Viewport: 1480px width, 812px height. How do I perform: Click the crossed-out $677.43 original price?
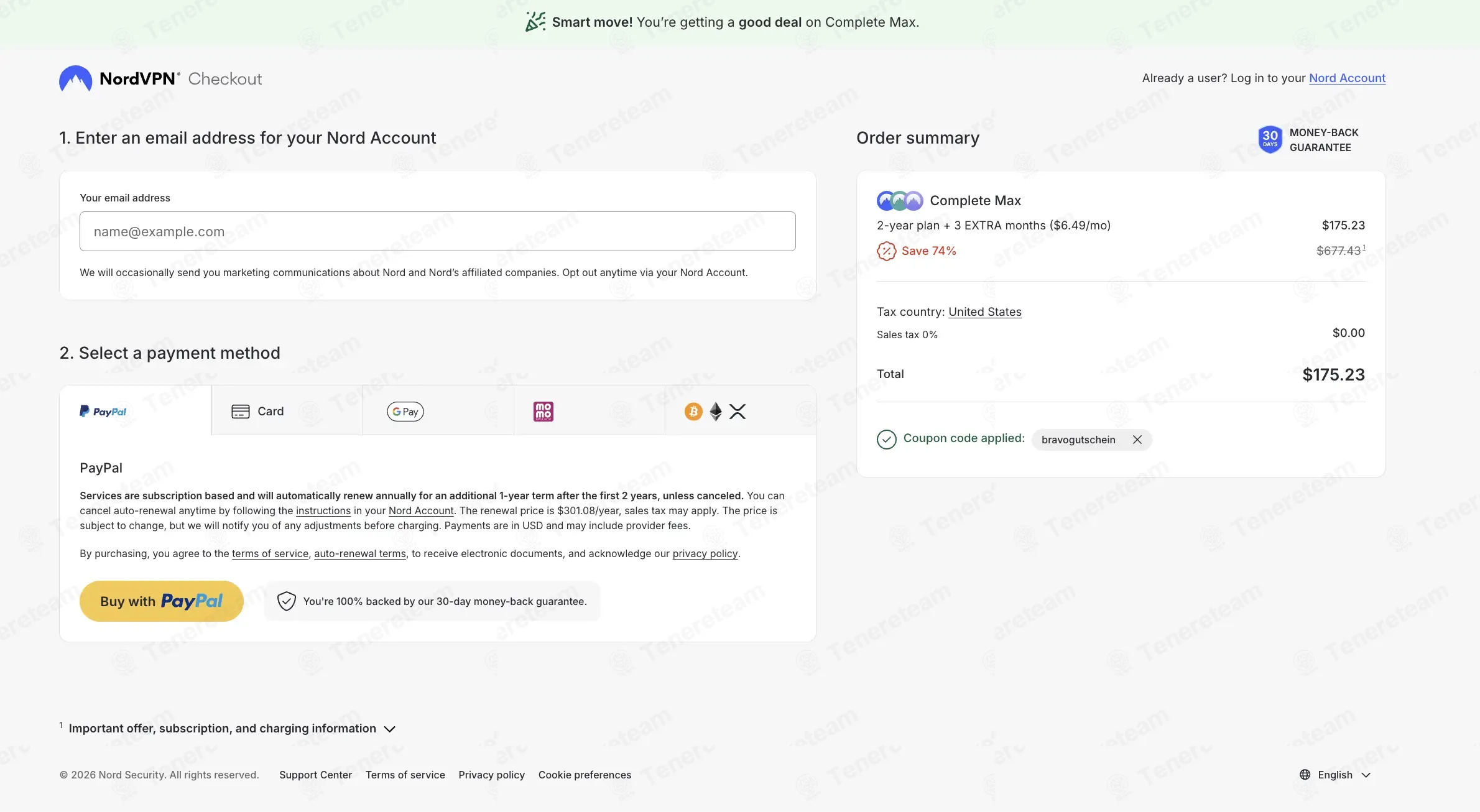click(1339, 251)
